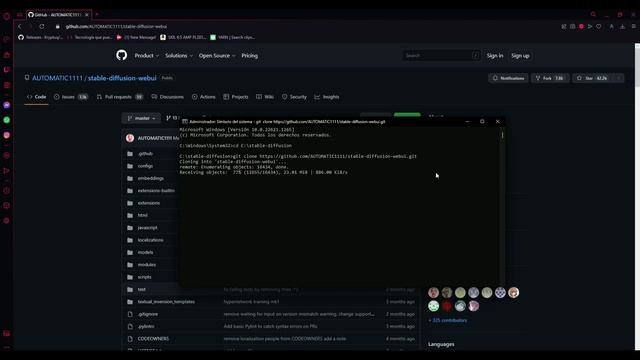Open the stable-diffusion-webui repository link
The width and height of the screenshot is (640, 360).
[x=122, y=78]
